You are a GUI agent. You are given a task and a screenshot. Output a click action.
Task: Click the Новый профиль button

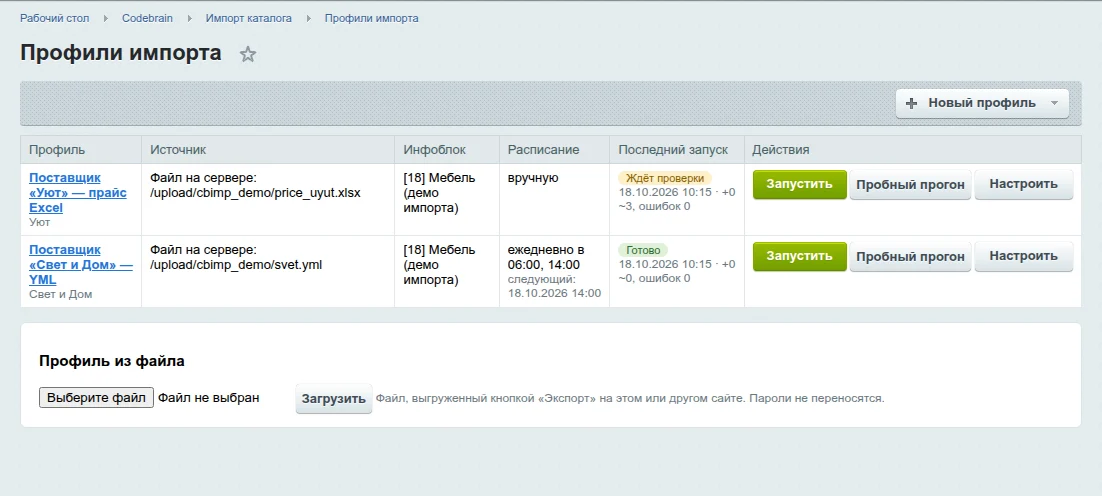click(x=982, y=103)
